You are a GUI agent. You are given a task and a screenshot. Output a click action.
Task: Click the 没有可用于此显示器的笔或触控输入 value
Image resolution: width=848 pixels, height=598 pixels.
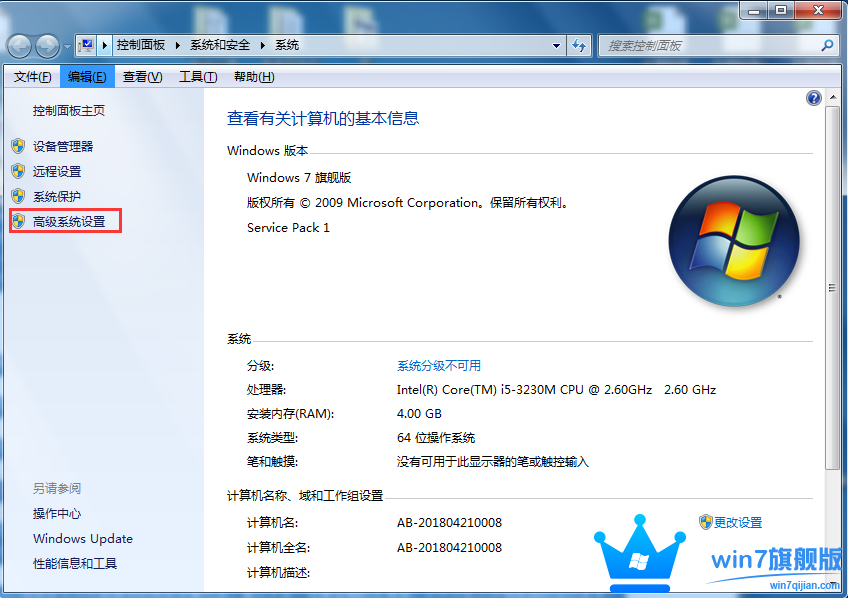click(x=493, y=462)
